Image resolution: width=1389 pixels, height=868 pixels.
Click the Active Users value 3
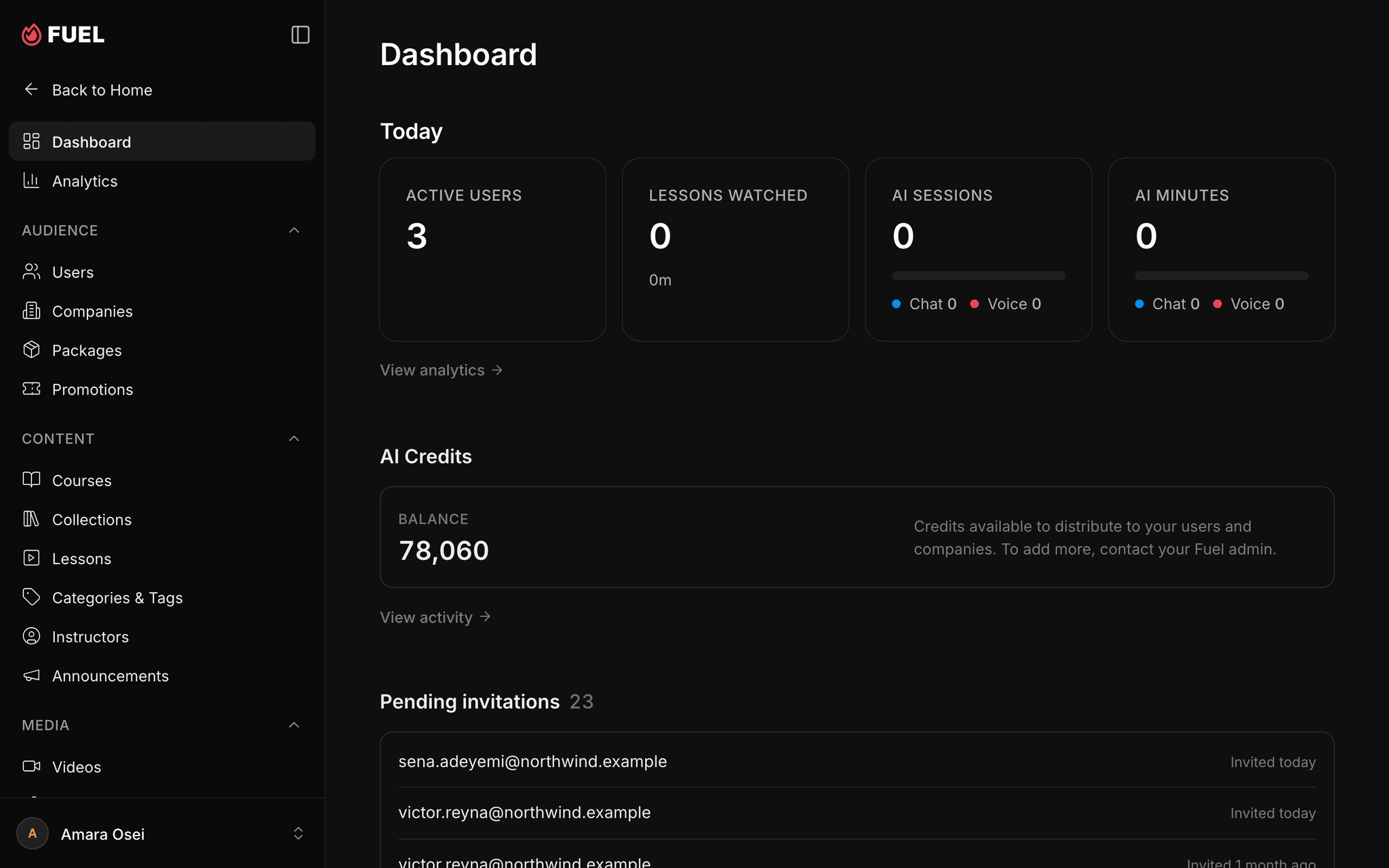click(x=416, y=236)
